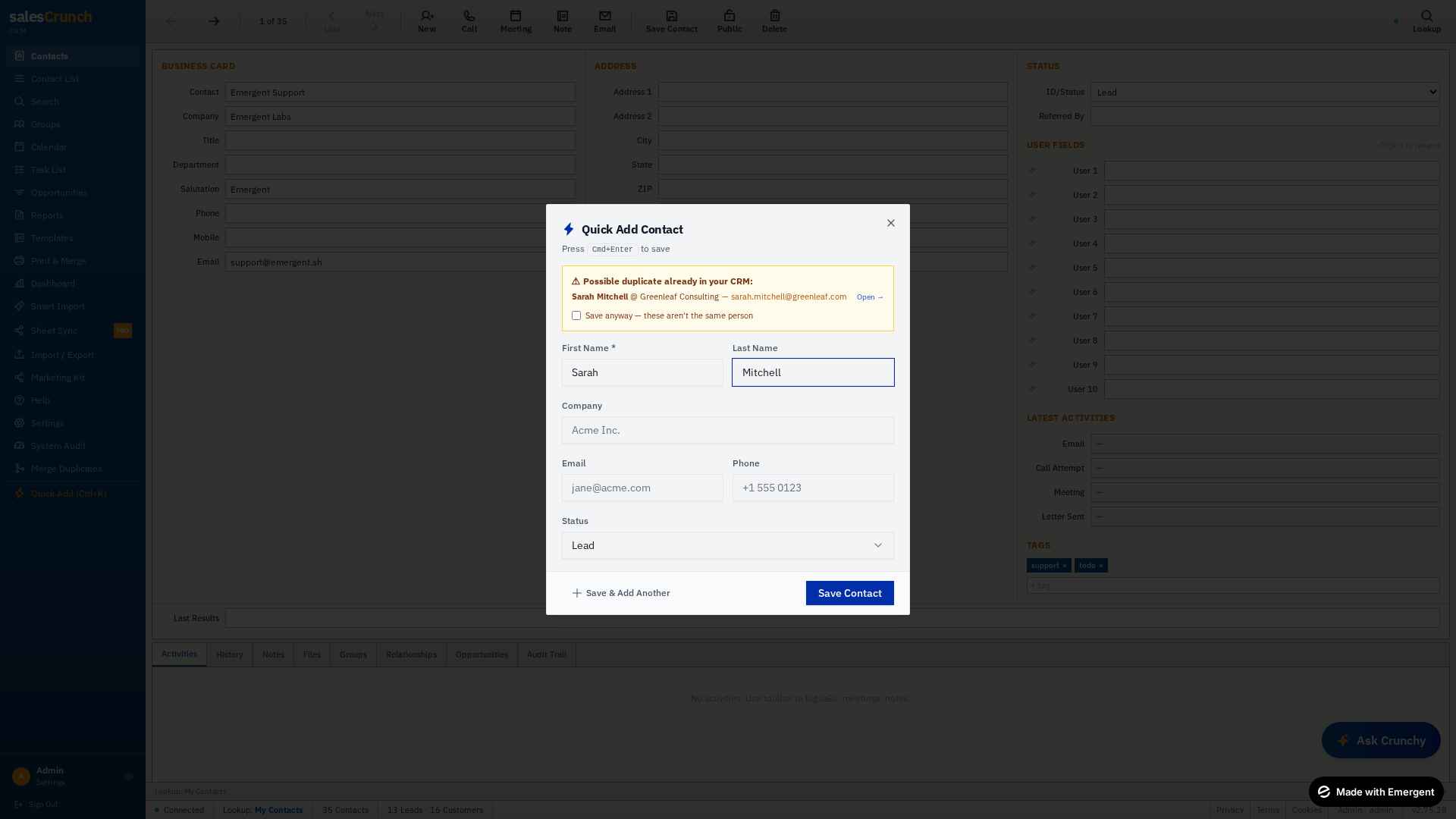
Task: Open Merge Duplicates in sidebar
Action: 73,469
